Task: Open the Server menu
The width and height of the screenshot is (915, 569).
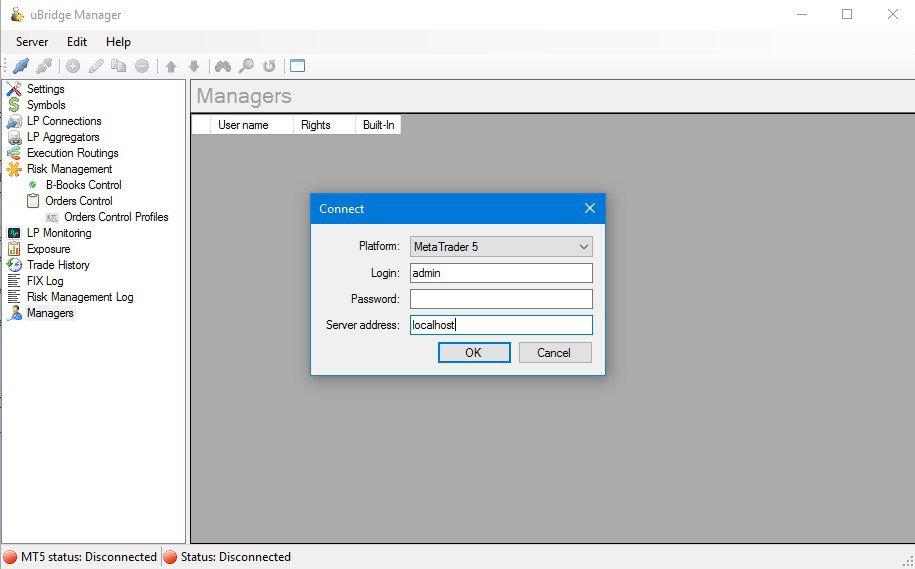Action: point(32,42)
